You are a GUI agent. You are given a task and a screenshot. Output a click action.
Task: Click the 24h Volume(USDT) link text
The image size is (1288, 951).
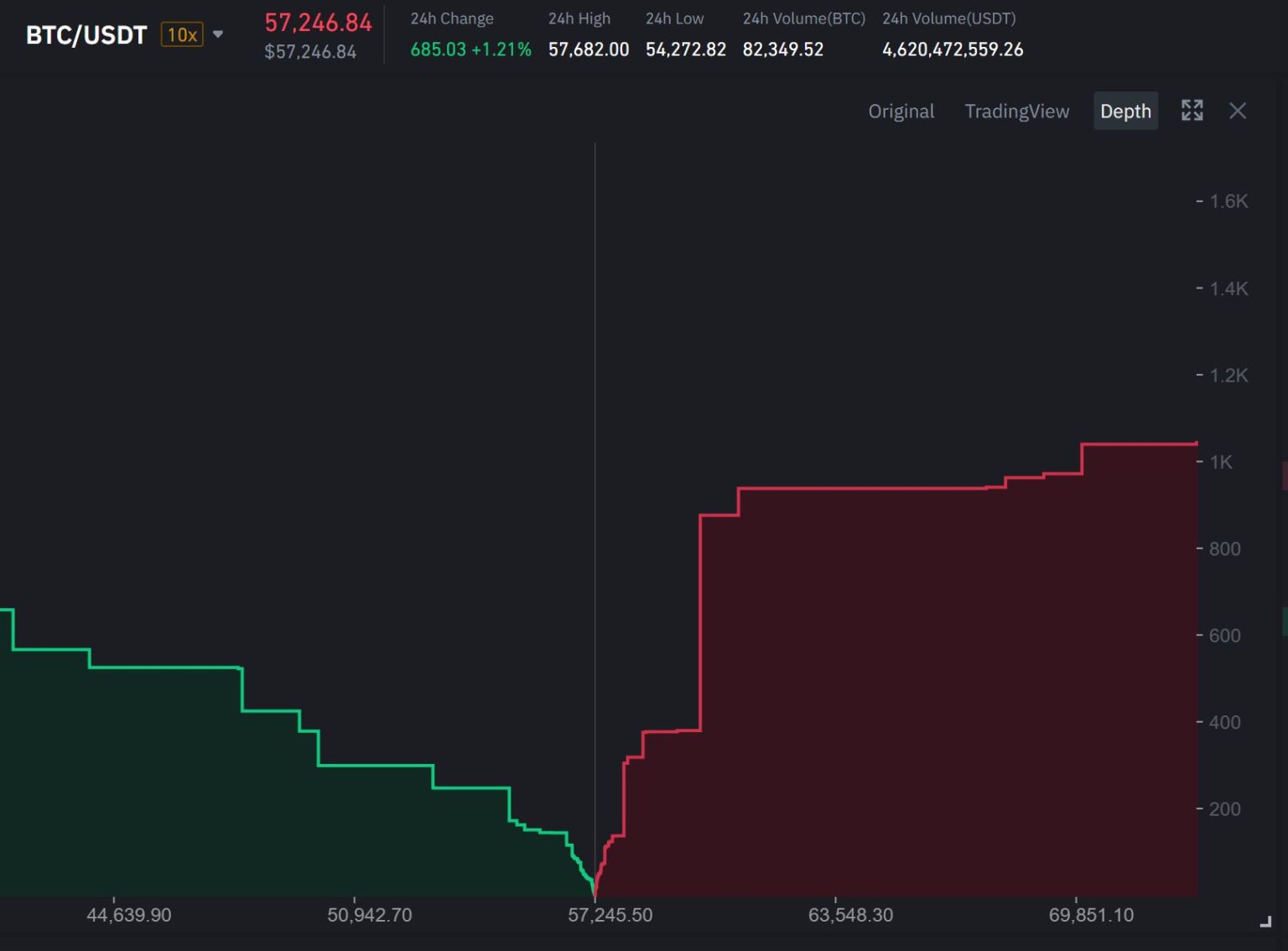pos(948,18)
